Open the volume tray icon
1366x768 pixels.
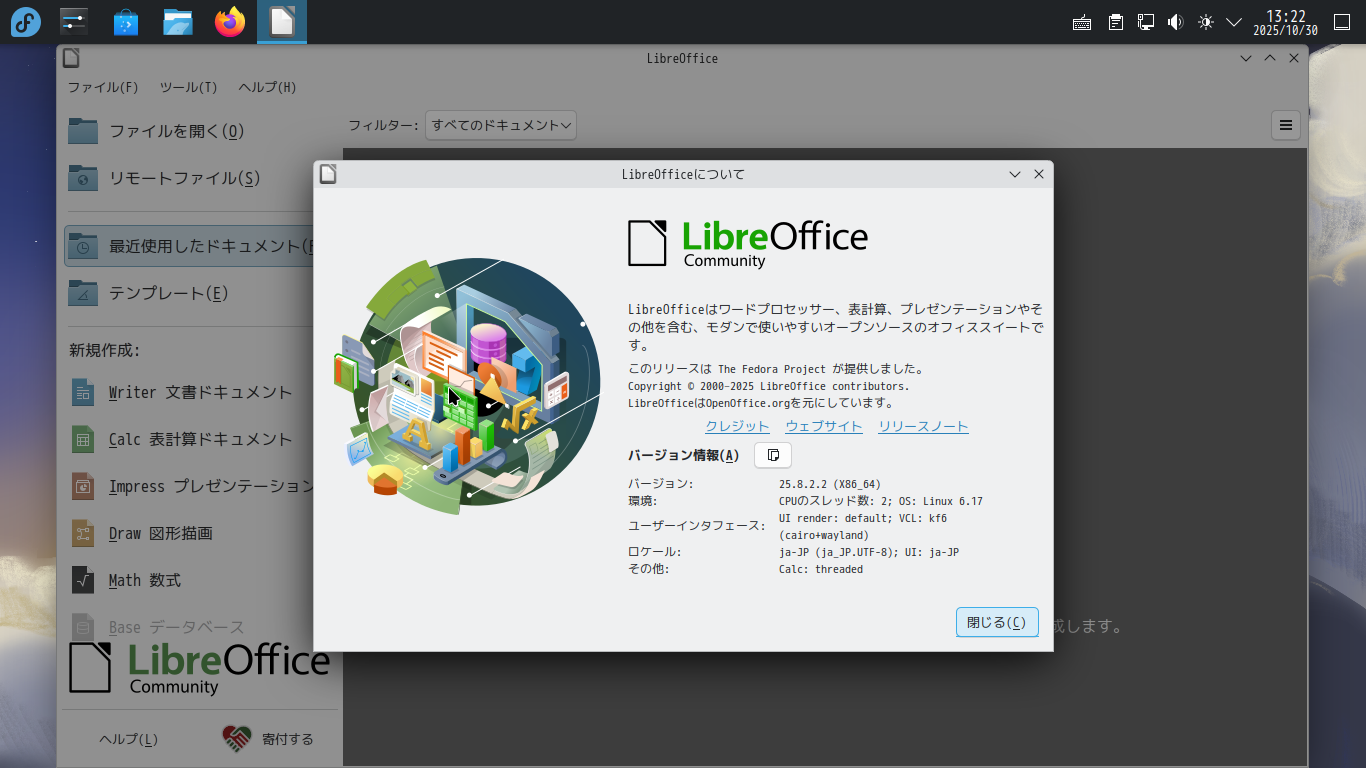[x=1176, y=22]
